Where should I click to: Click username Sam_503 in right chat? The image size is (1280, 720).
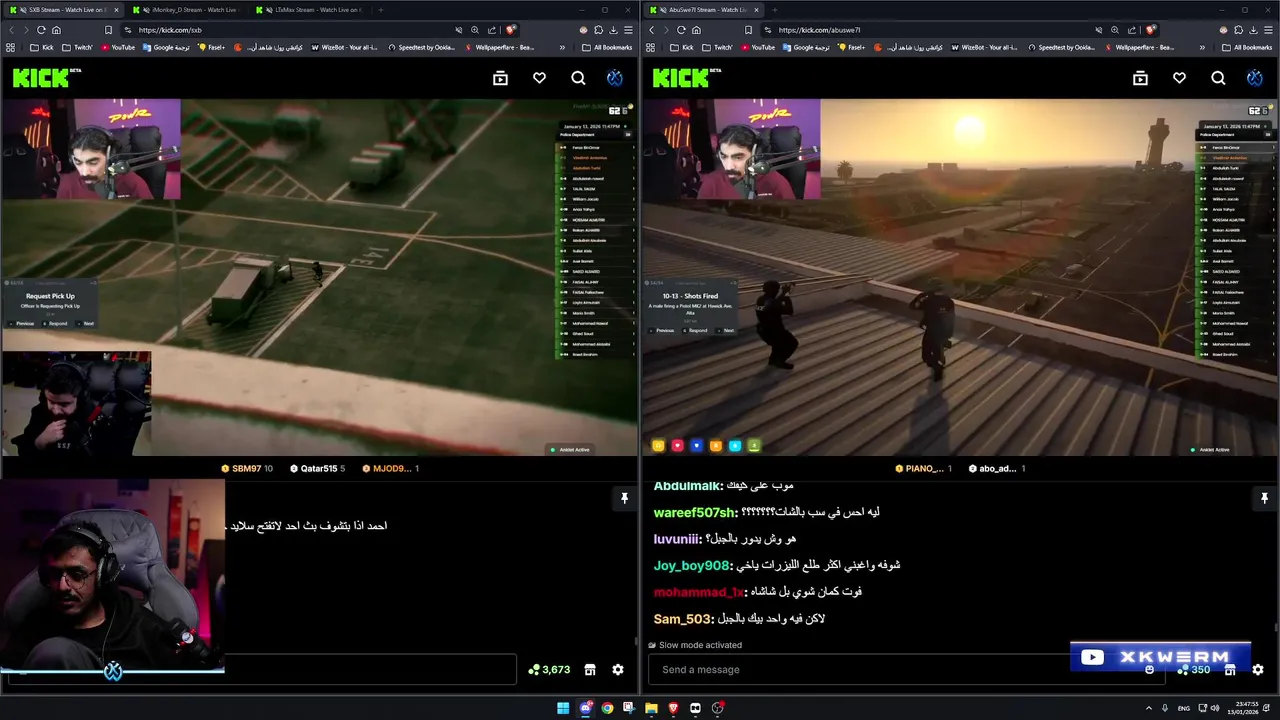(x=682, y=618)
